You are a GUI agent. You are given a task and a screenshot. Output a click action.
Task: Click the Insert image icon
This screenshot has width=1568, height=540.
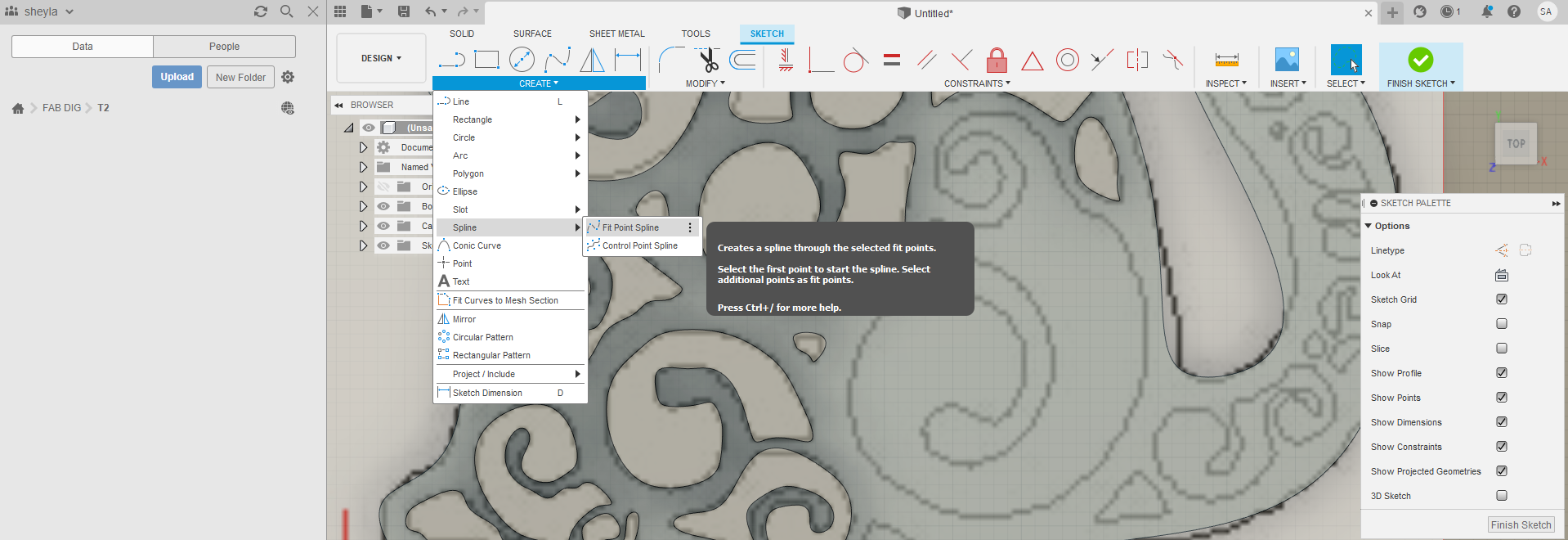(x=1287, y=60)
